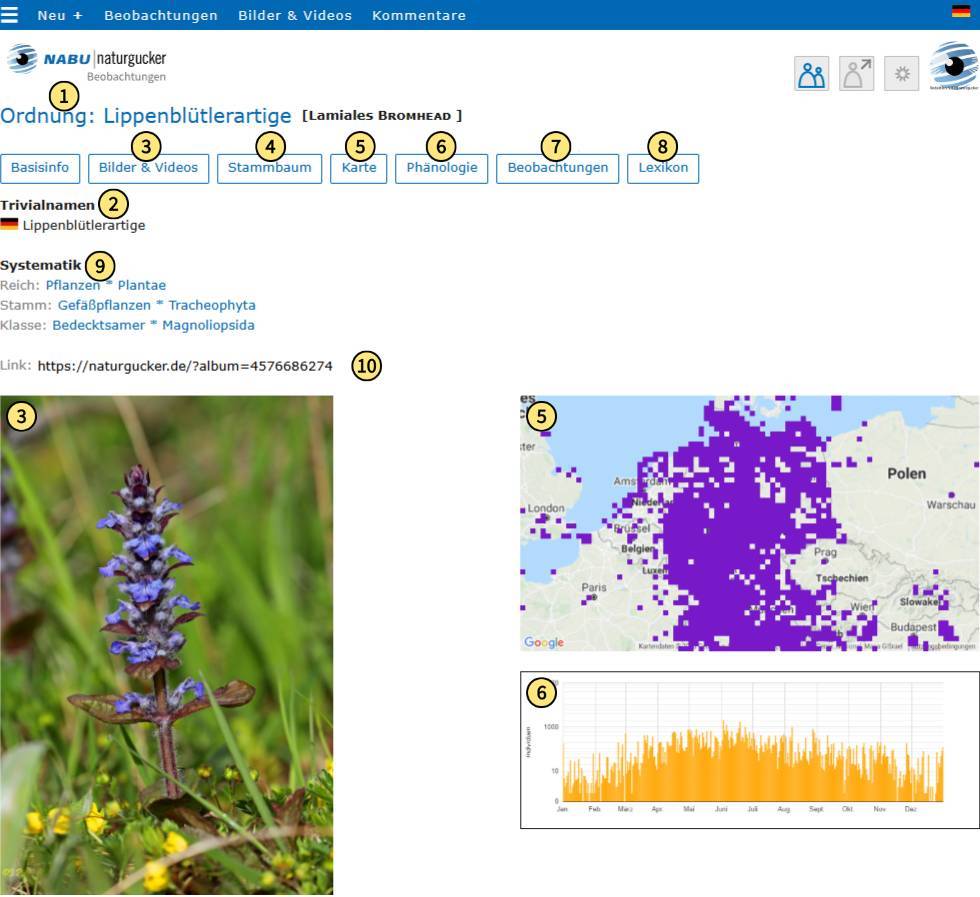Follow the Plantae link
980x897 pixels.
(x=142, y=285)
